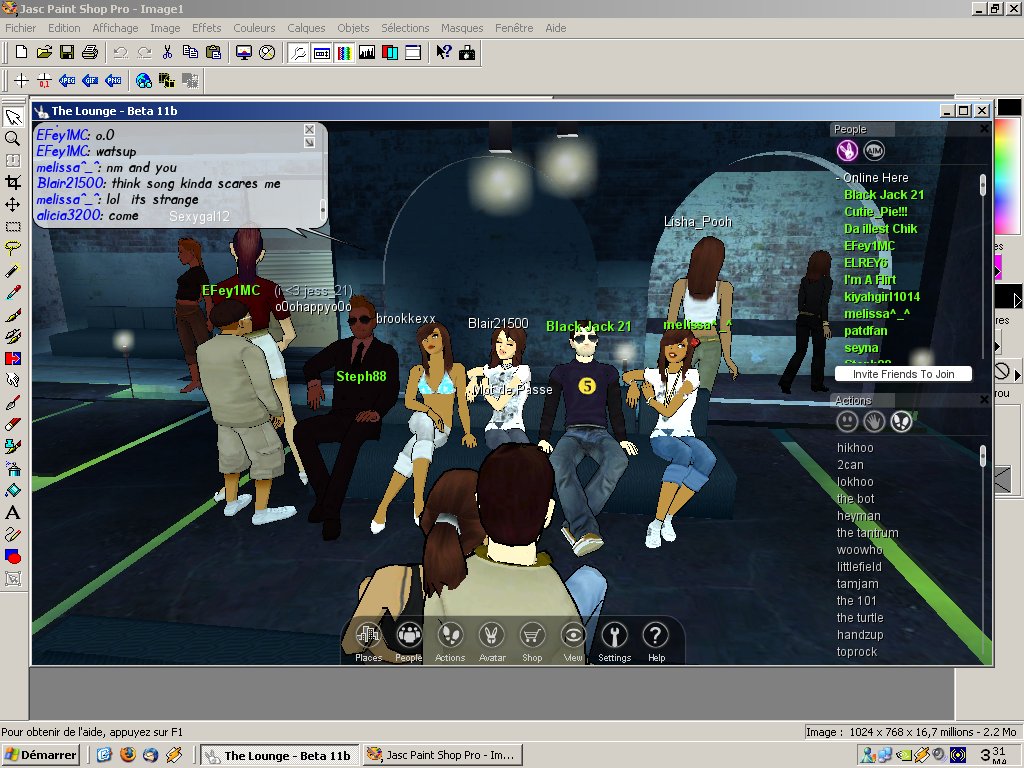Toggle the Tool Options palette button
The width and height of the screenshot is (1024, 768).
pos(321,52)
